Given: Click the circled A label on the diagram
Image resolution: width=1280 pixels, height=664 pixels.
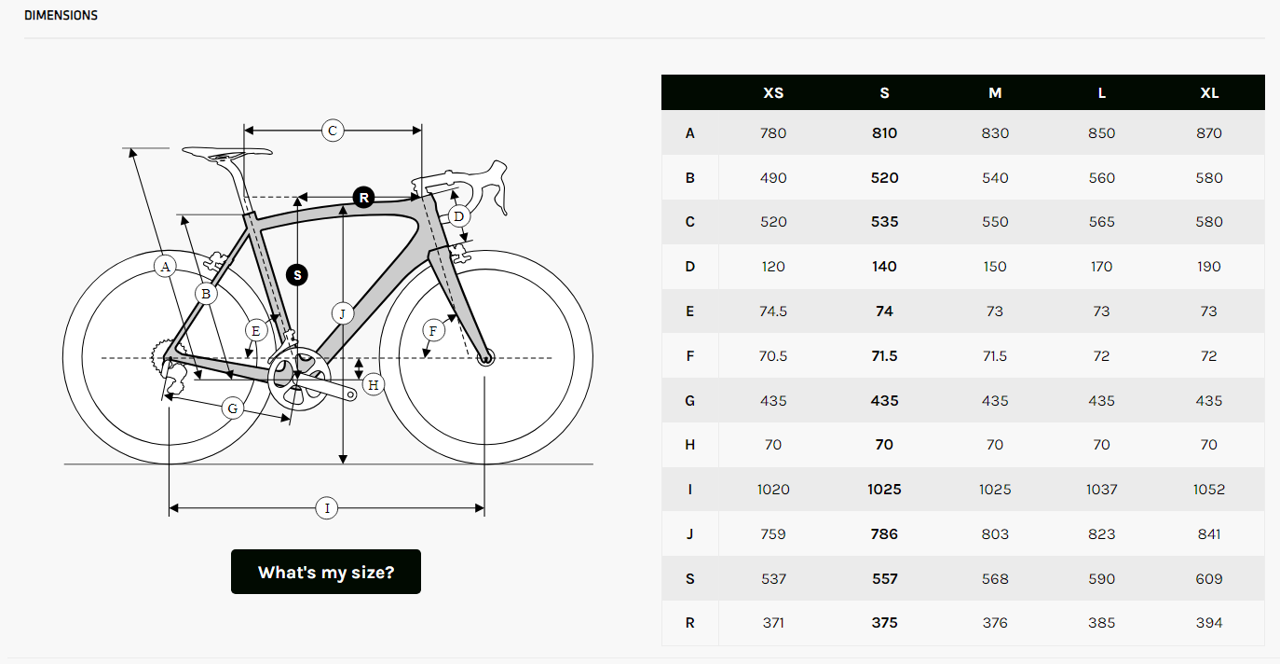Looking at the screenshot, I should pyautogui.click(x=166, y=266).
